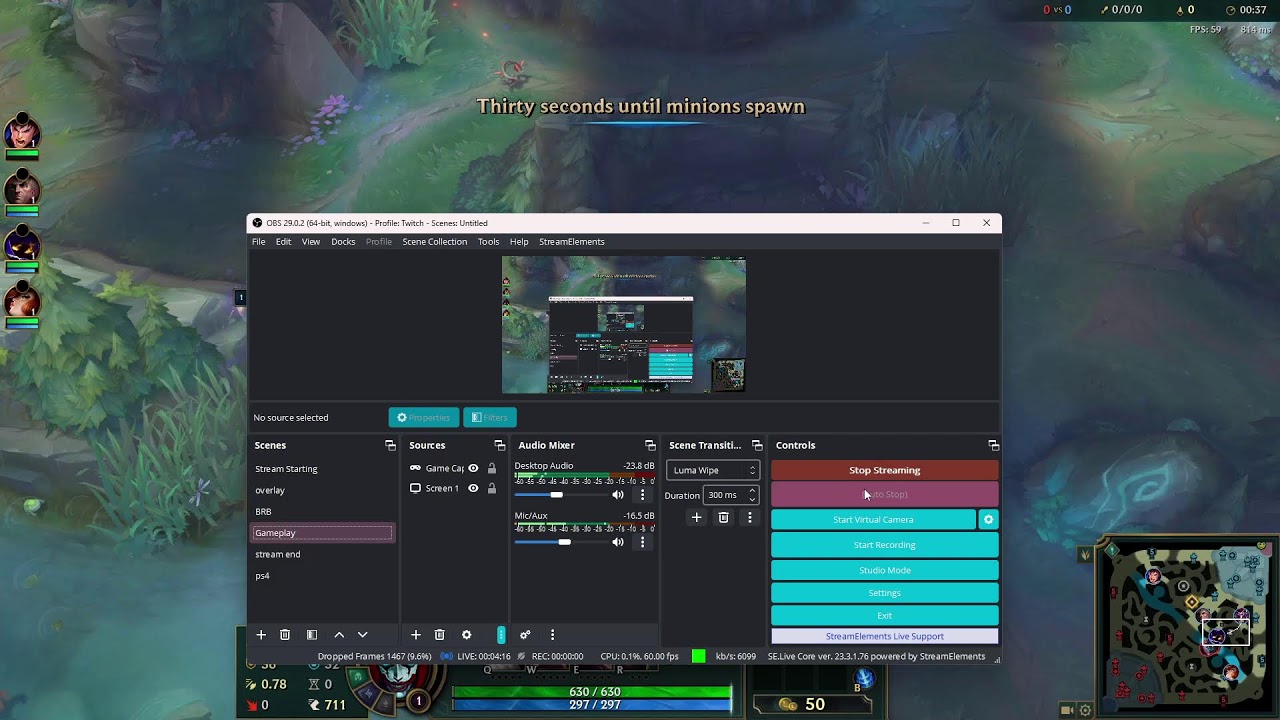The height and width of the screenshot is (720, 1280).
Task: Click Start Virtual Camera button
Action: pos(873,520)
